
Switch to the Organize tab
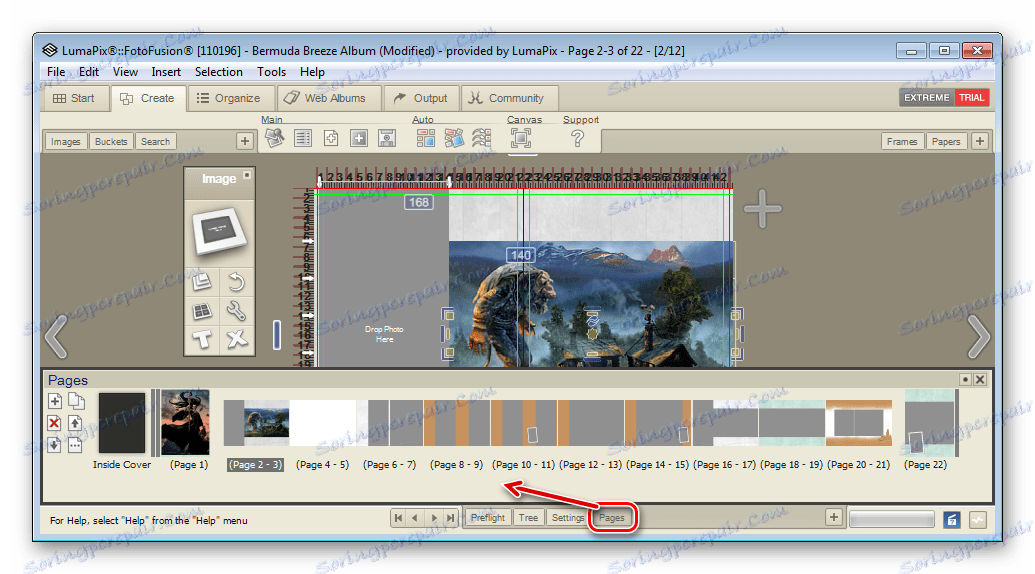pyautogui.click(x=229, y=98)
